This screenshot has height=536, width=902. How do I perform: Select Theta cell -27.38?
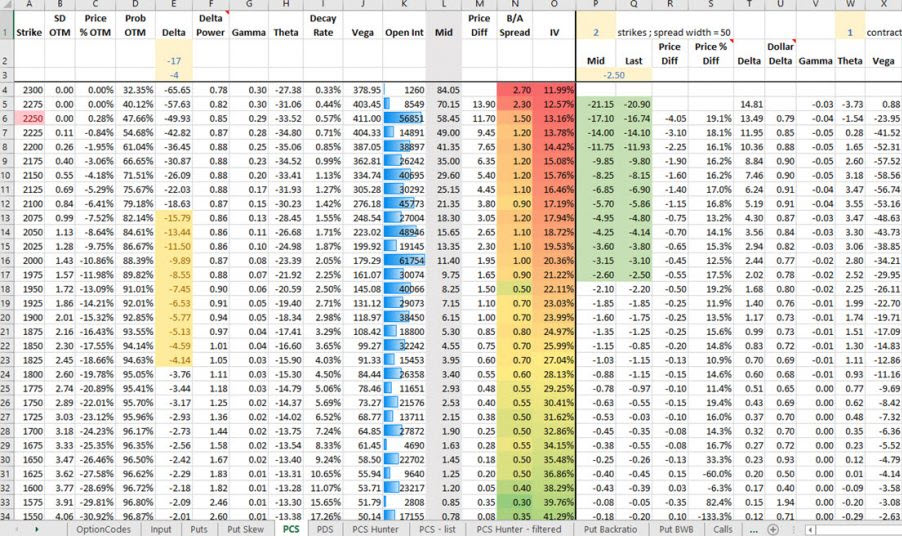coord(286,90)
